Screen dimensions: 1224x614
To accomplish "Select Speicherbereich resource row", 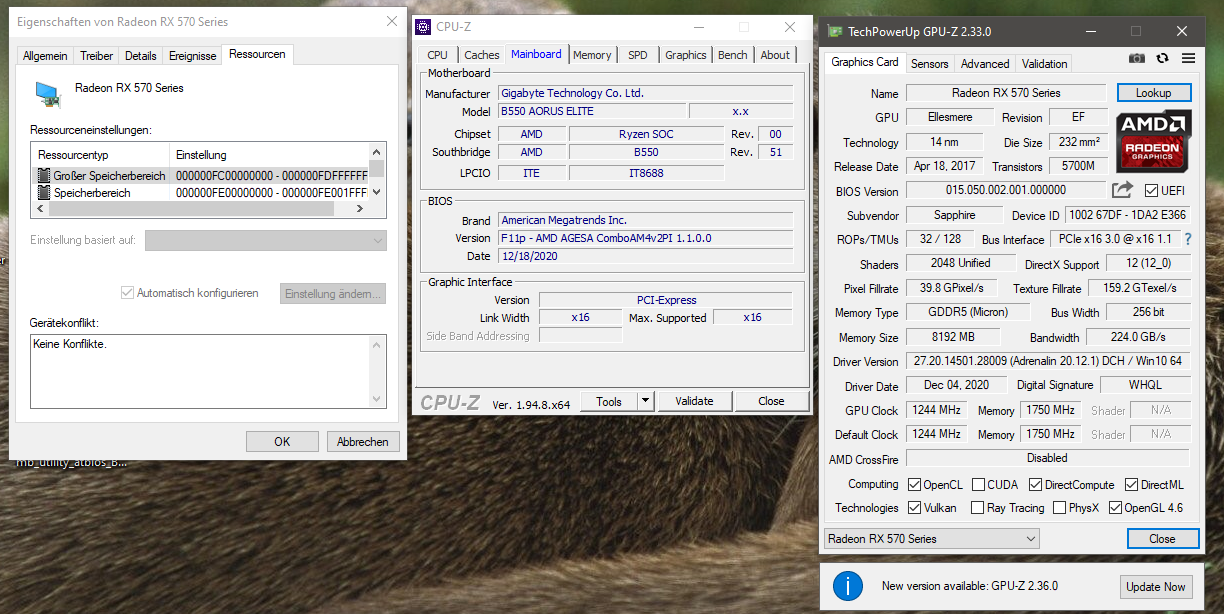I will 202,192.
